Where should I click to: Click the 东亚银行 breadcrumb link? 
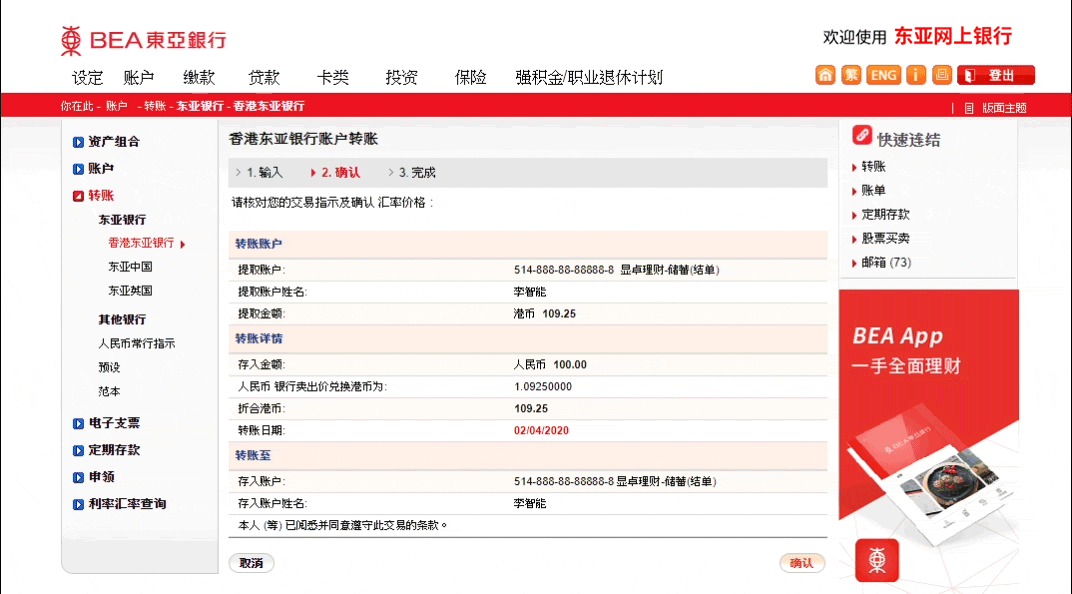tap(200, 106)
